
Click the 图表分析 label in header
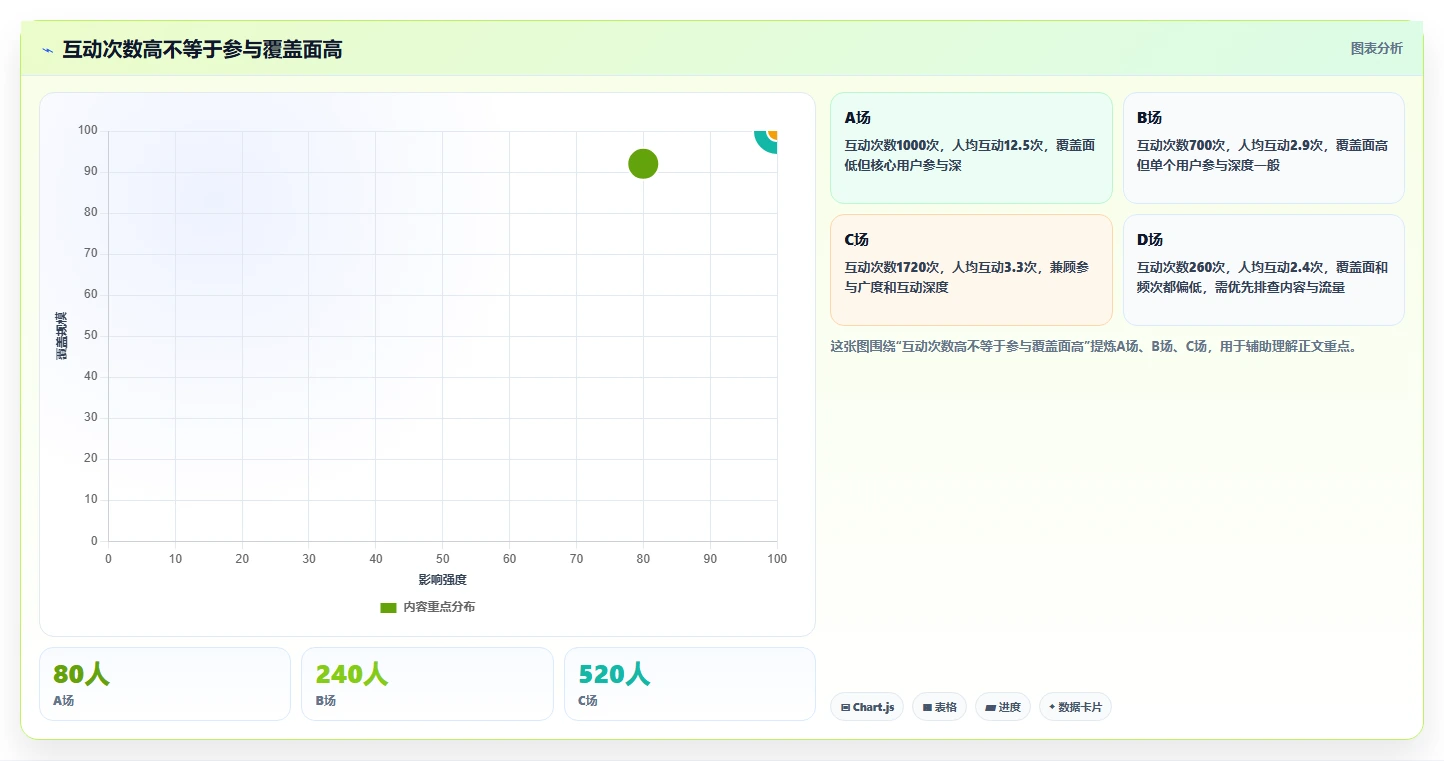[1376, 48]
